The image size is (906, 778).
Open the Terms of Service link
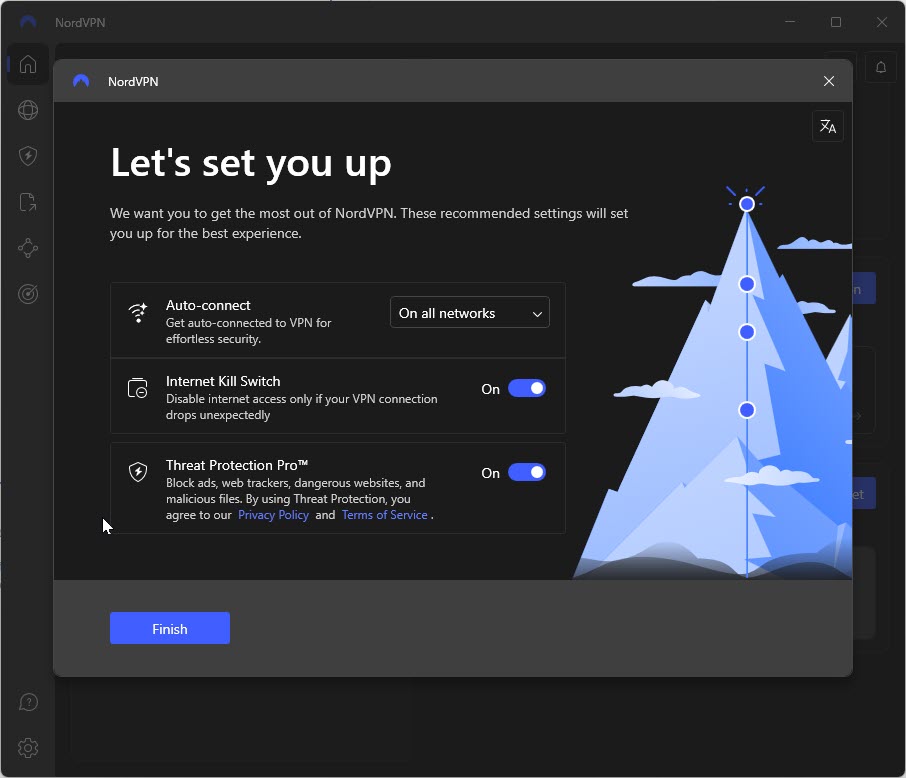385,514
